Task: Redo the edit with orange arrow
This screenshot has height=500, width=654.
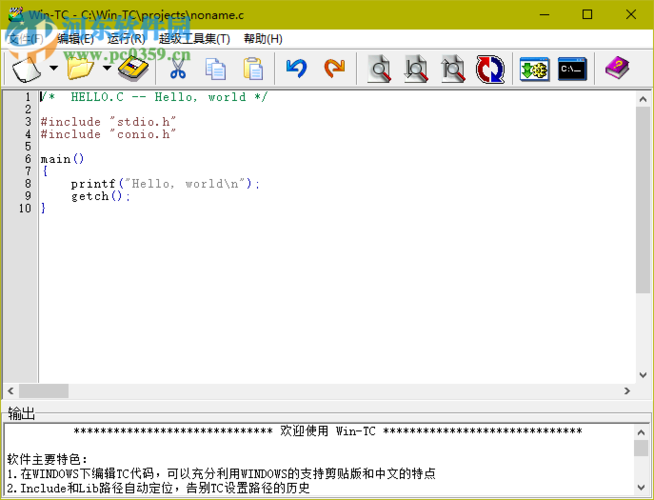Action: [335, 69]
